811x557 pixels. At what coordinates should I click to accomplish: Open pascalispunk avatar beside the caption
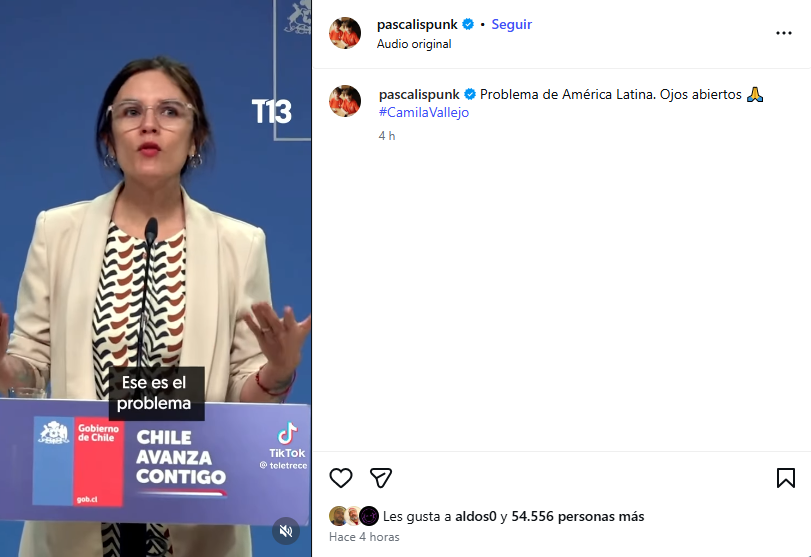(x=345, y=101)
